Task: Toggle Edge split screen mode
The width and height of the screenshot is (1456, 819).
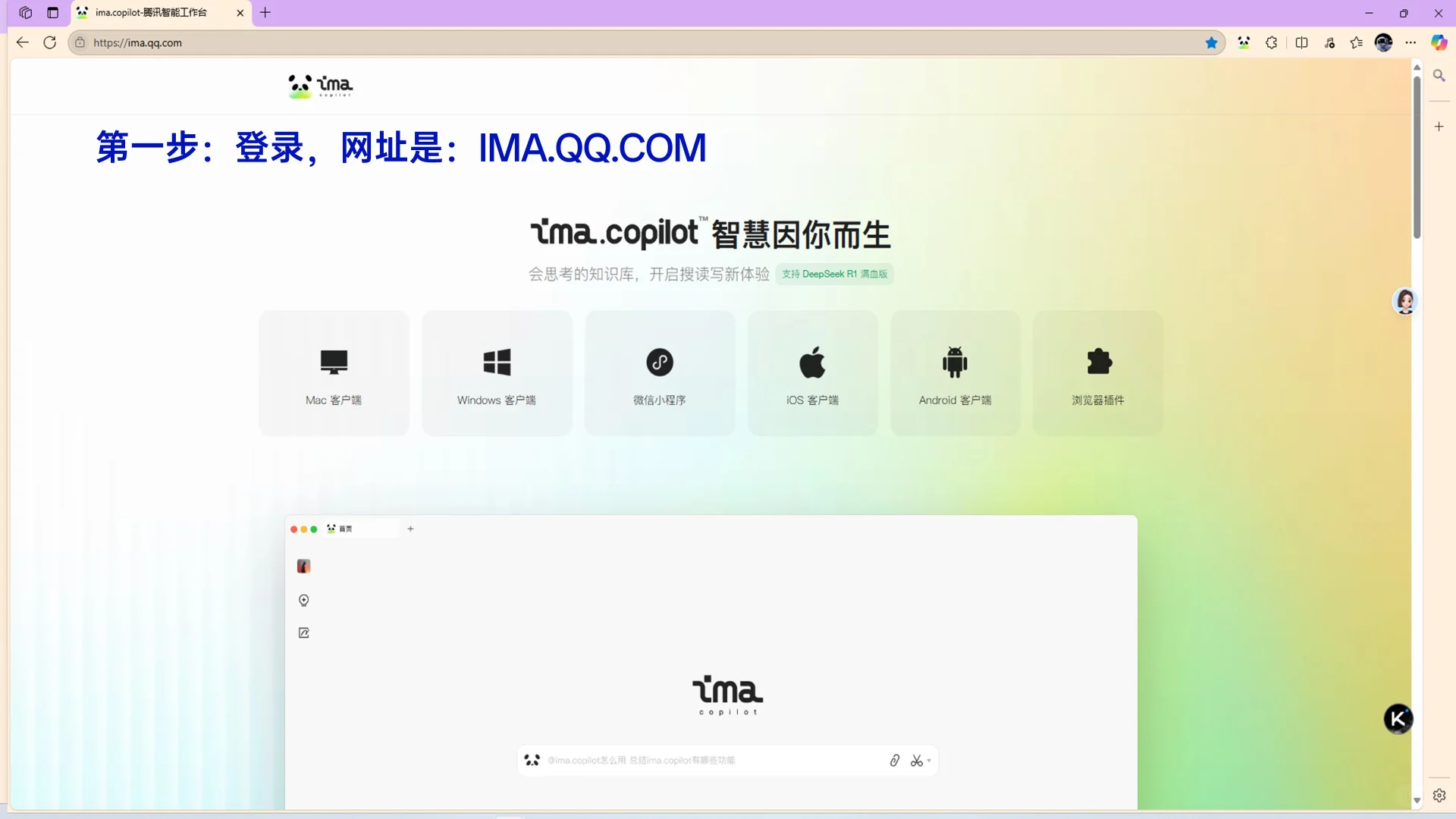Action: click(x=1301, y=42)
